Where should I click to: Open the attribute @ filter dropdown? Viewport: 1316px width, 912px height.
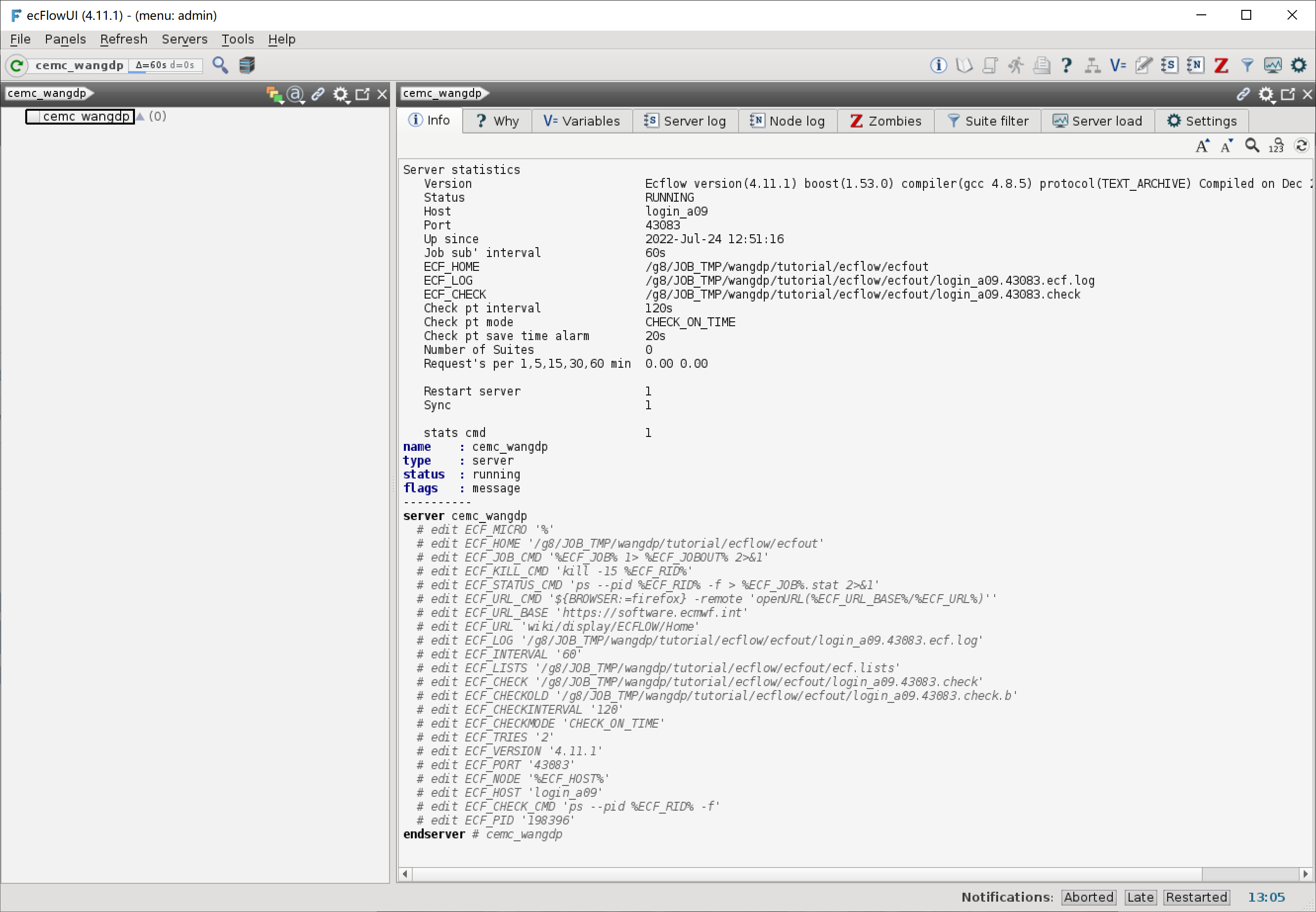[x=296, y=94]
